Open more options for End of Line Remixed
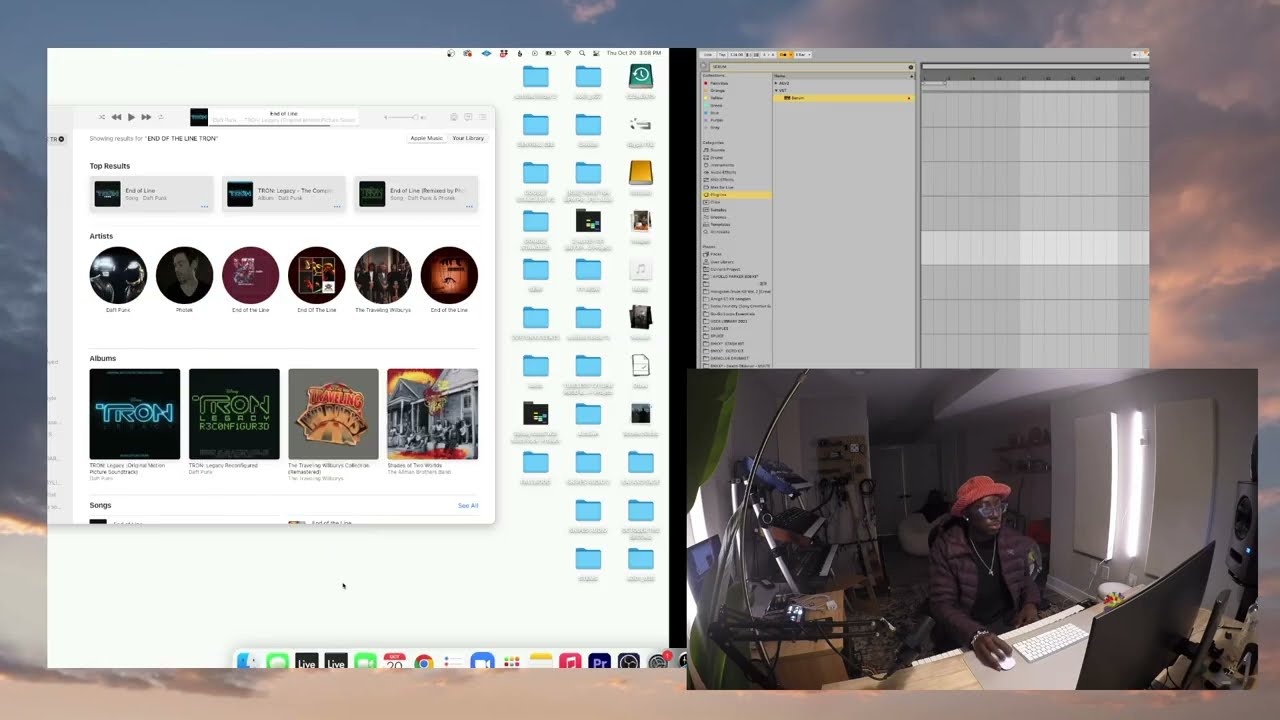 tap(469, 206)
